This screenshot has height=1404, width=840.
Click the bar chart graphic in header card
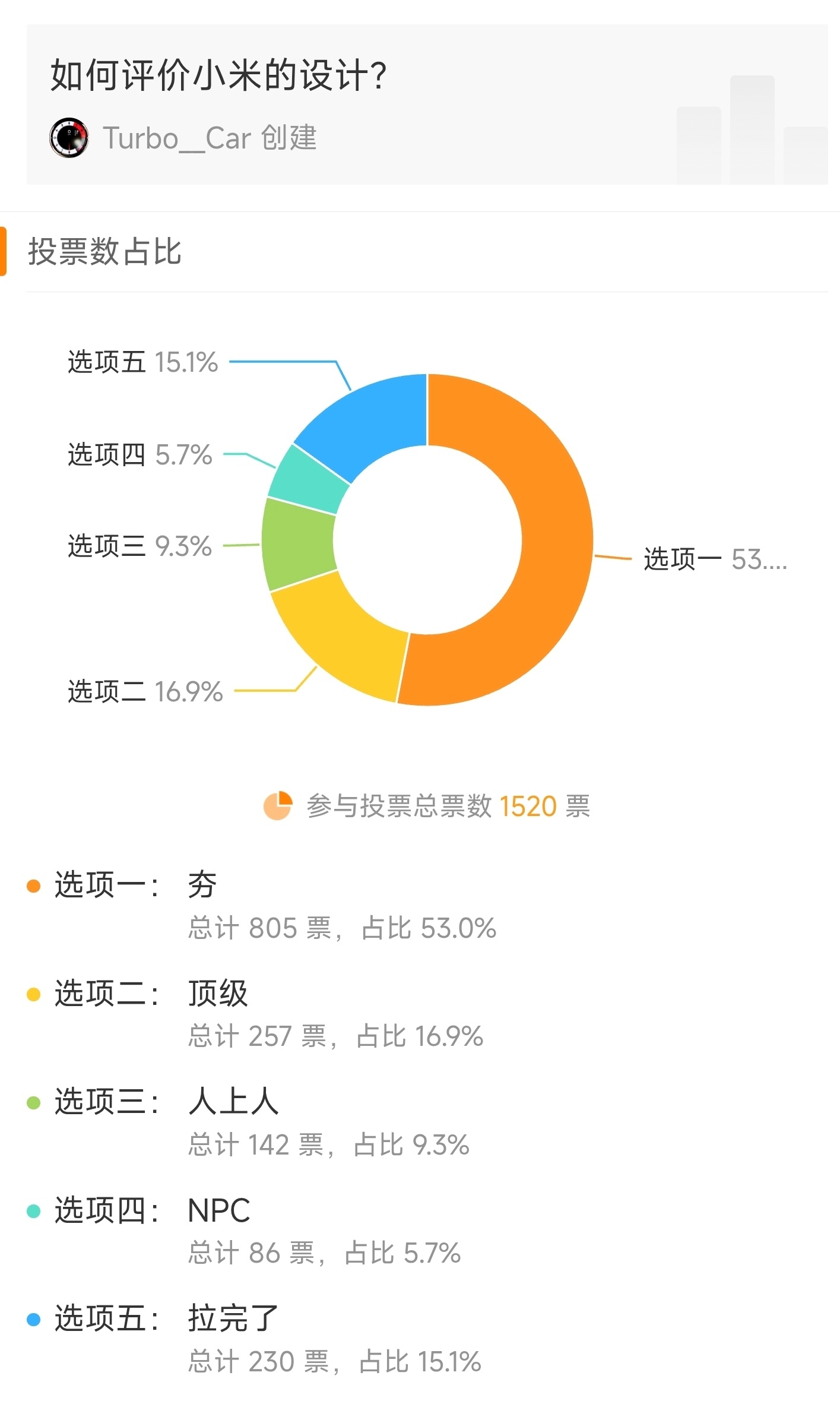(752, 129)
